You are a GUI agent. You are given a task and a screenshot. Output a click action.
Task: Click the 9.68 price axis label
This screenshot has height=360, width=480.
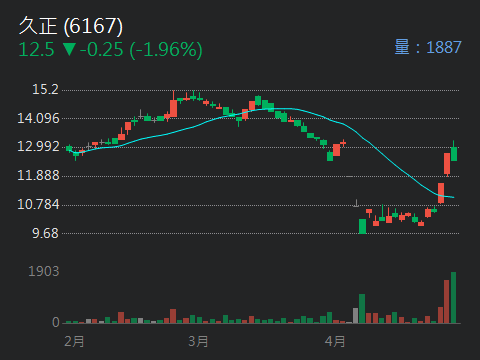click(46, 233)
